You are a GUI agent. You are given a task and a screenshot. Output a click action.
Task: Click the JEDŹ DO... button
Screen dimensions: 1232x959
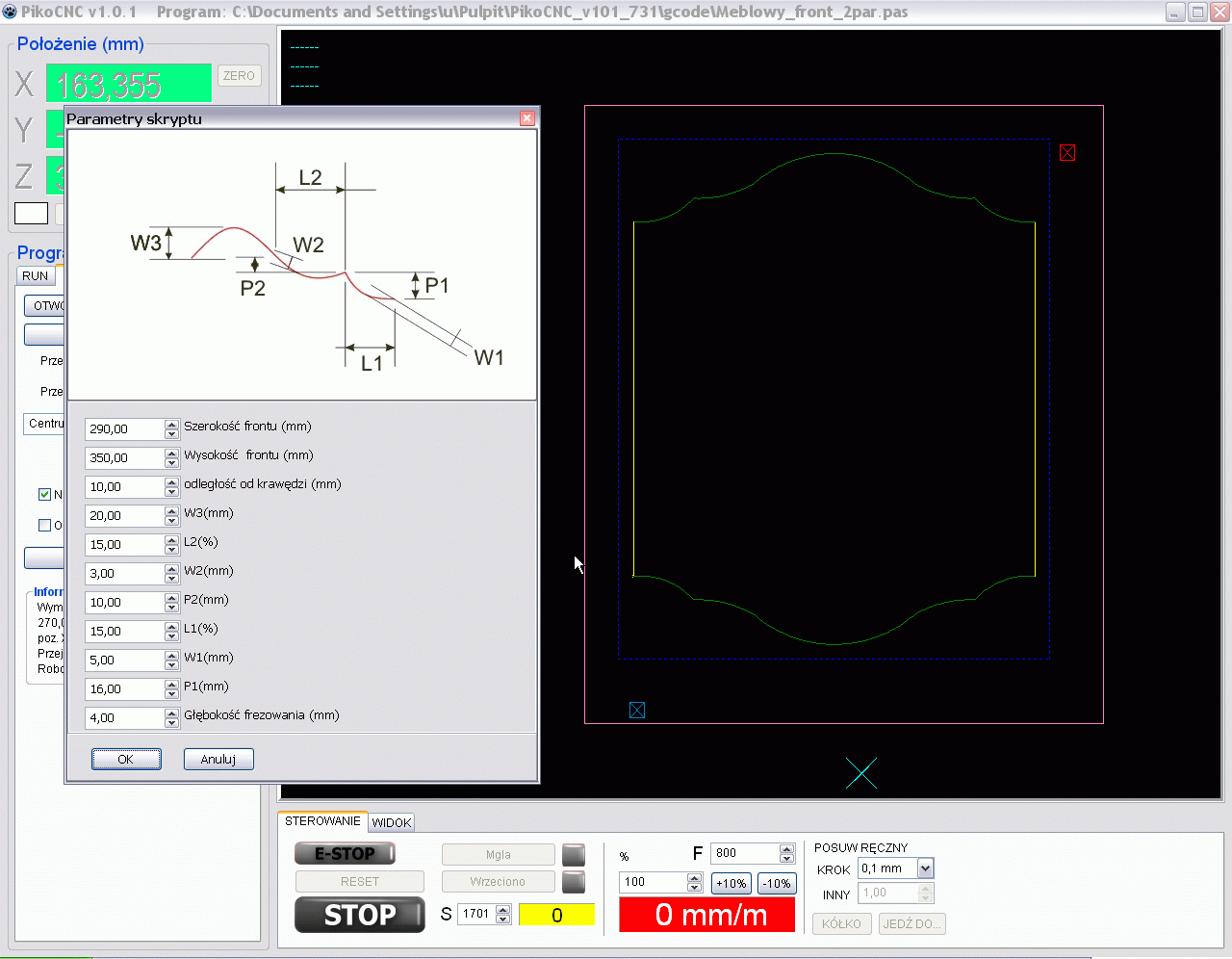(912, 924)
